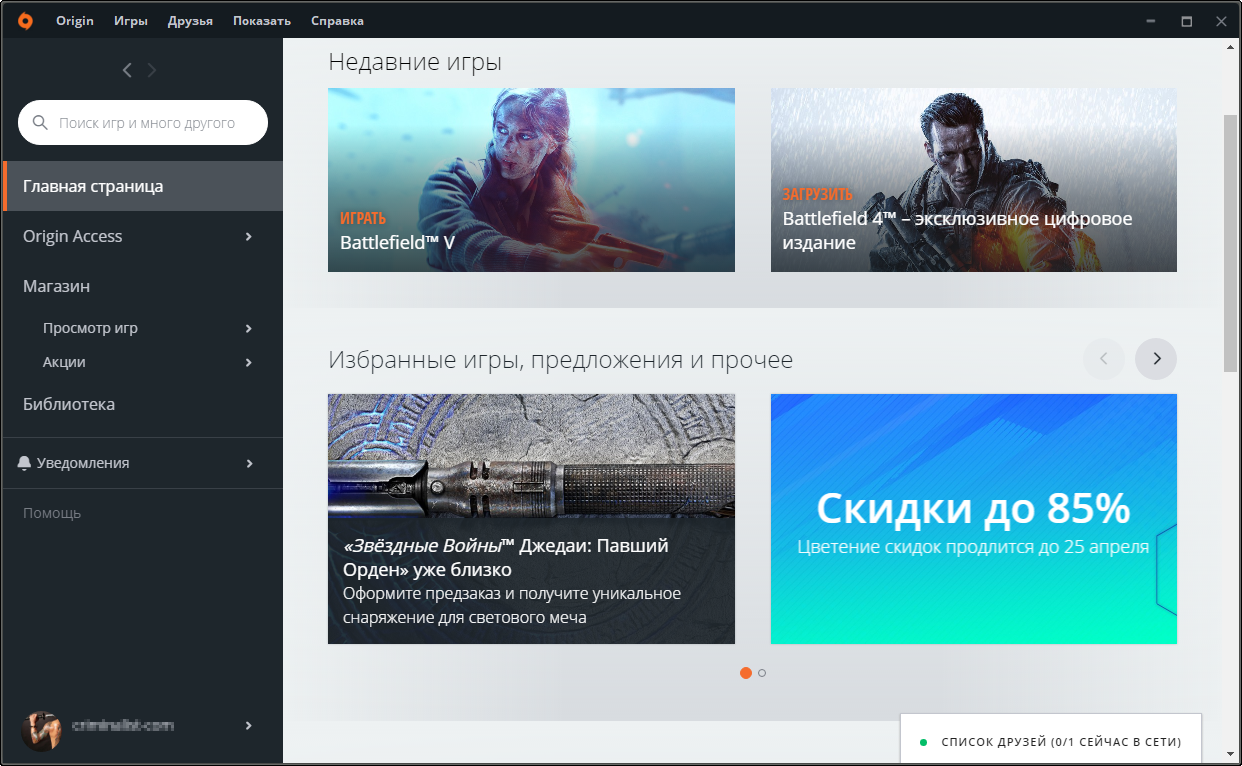The image size is (1242, 766).
Task: Click the vertical scrollbar thumb
Action: [1230, 243]
